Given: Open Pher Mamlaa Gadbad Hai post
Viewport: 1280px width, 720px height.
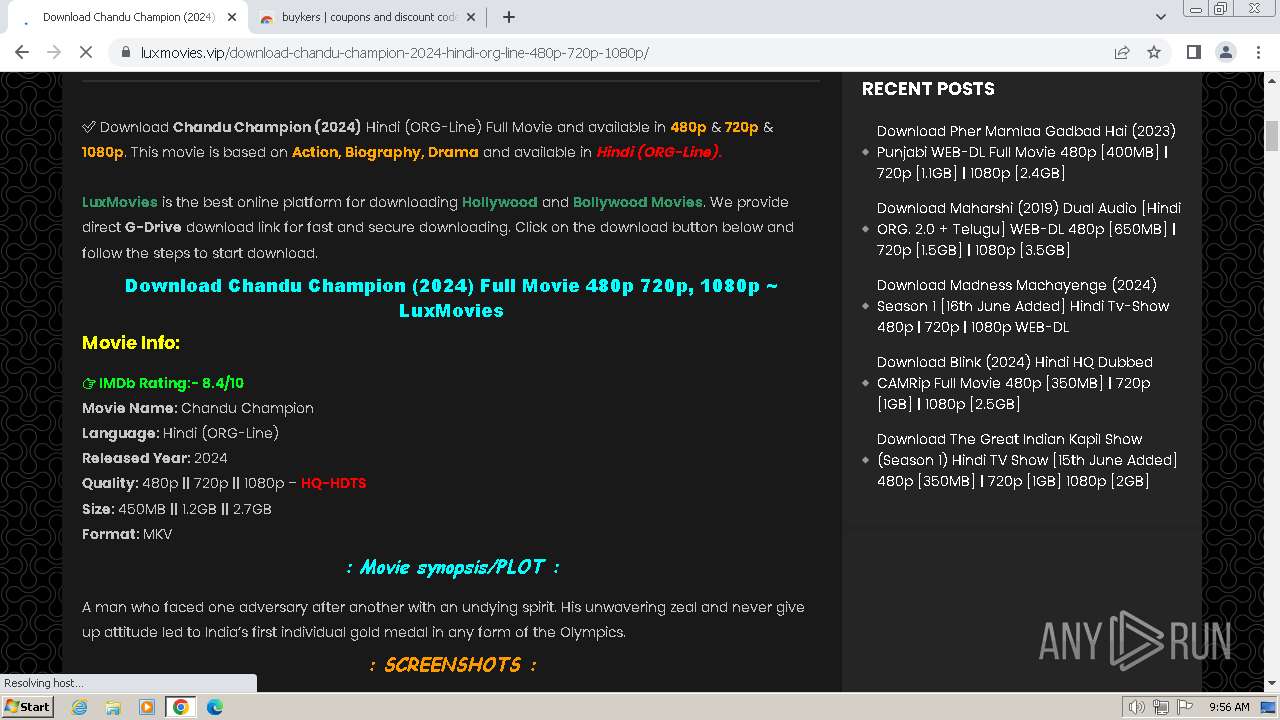Looking at the screenshot, I should point(1026,152).
